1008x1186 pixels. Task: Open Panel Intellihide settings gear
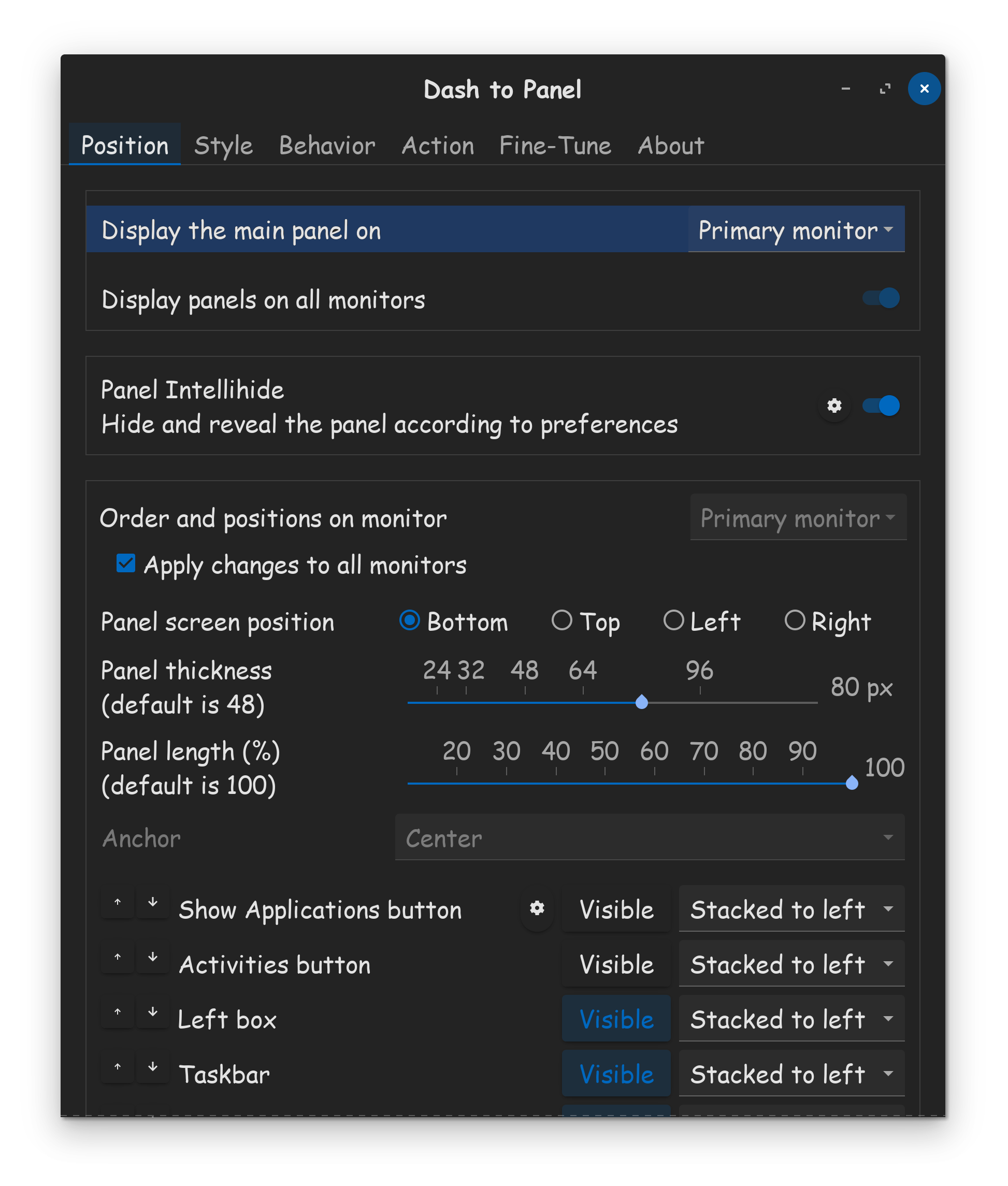click(x=834, y=406)
